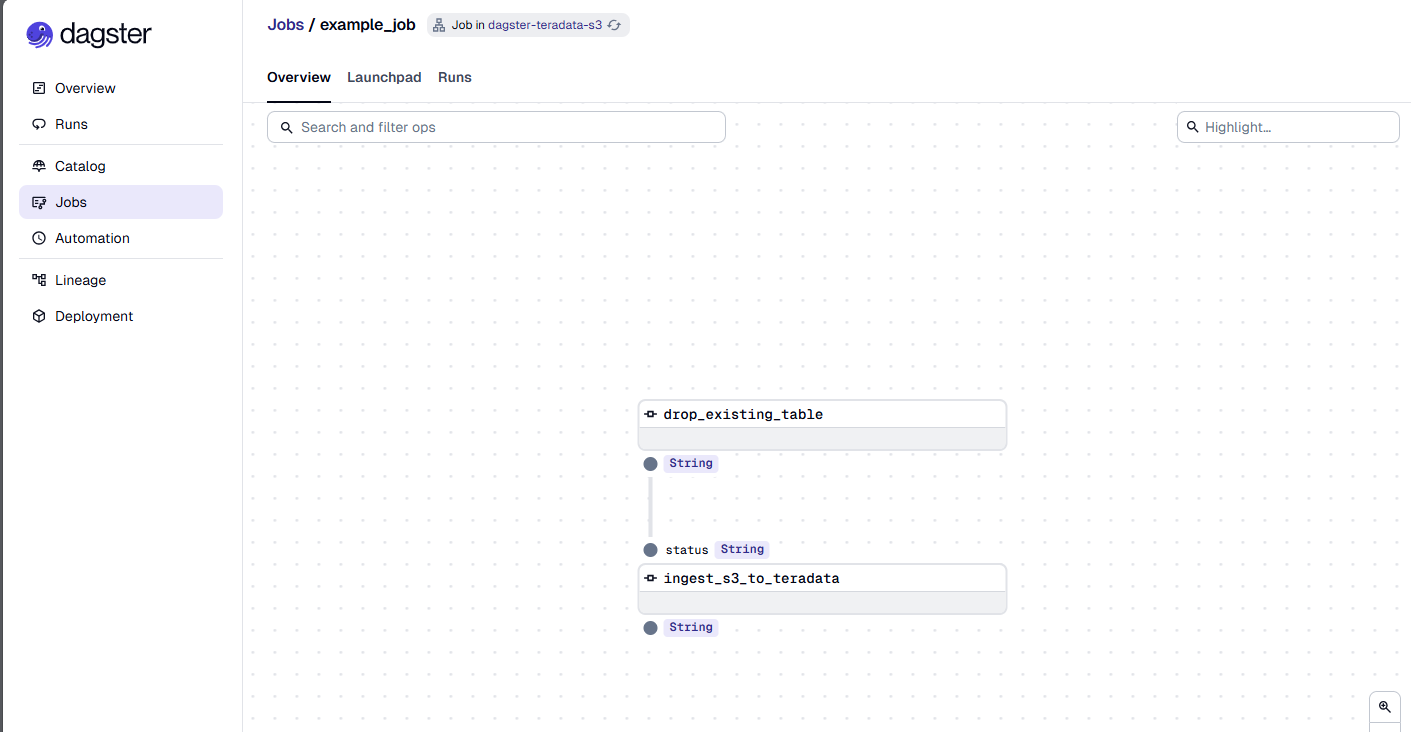
Task: Click the status input String type tag
Action: (742, 549)
